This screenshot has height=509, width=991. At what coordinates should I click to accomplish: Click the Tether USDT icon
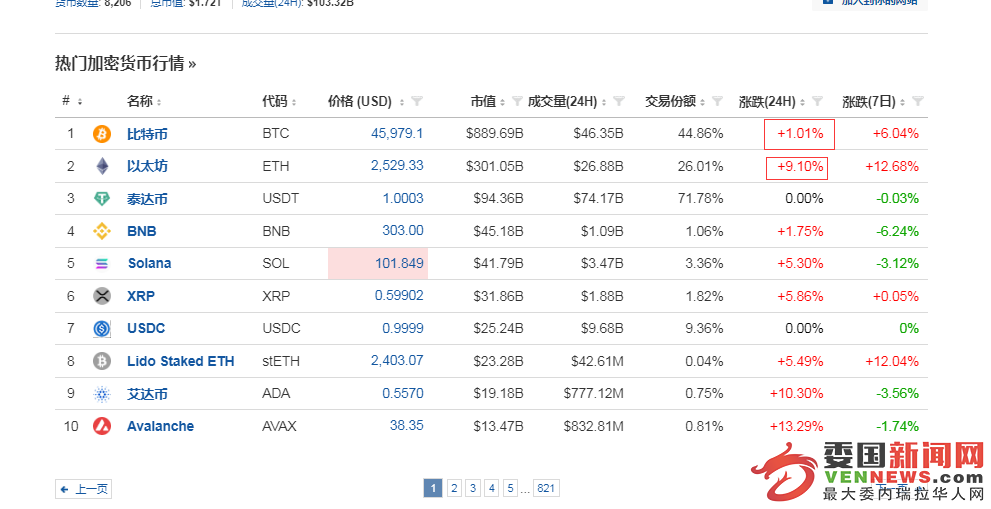tap(102, 199)
